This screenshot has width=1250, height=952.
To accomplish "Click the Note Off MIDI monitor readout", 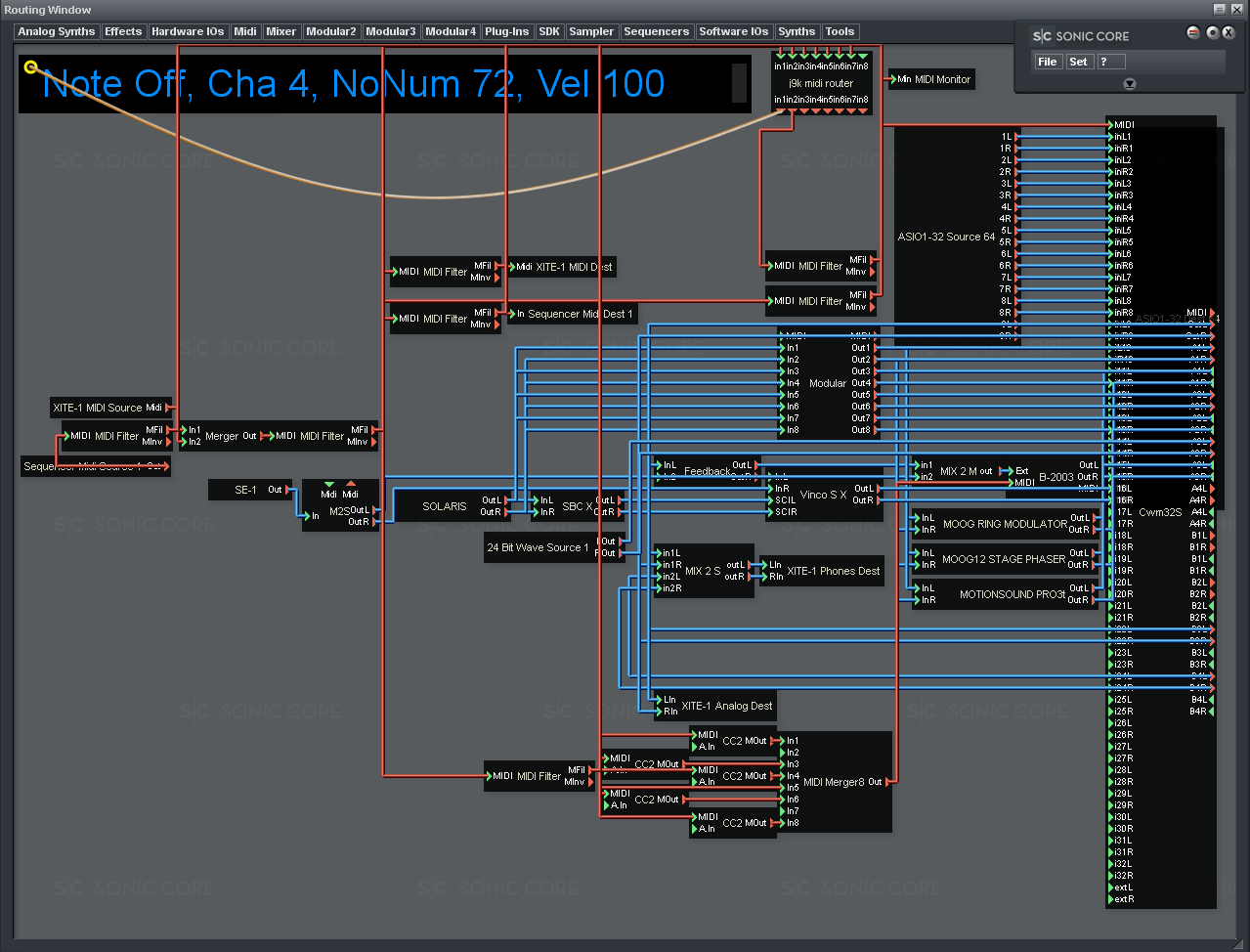I will [385, 84].
